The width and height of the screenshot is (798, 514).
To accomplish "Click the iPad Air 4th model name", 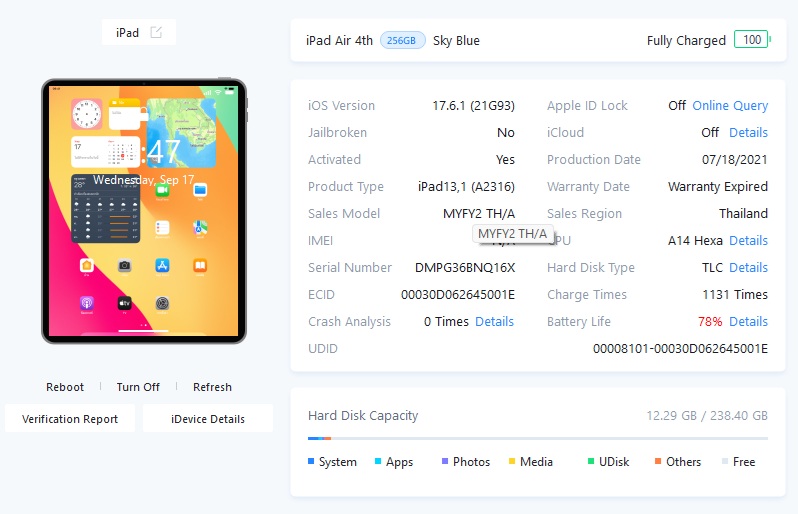I will (339, 40).
